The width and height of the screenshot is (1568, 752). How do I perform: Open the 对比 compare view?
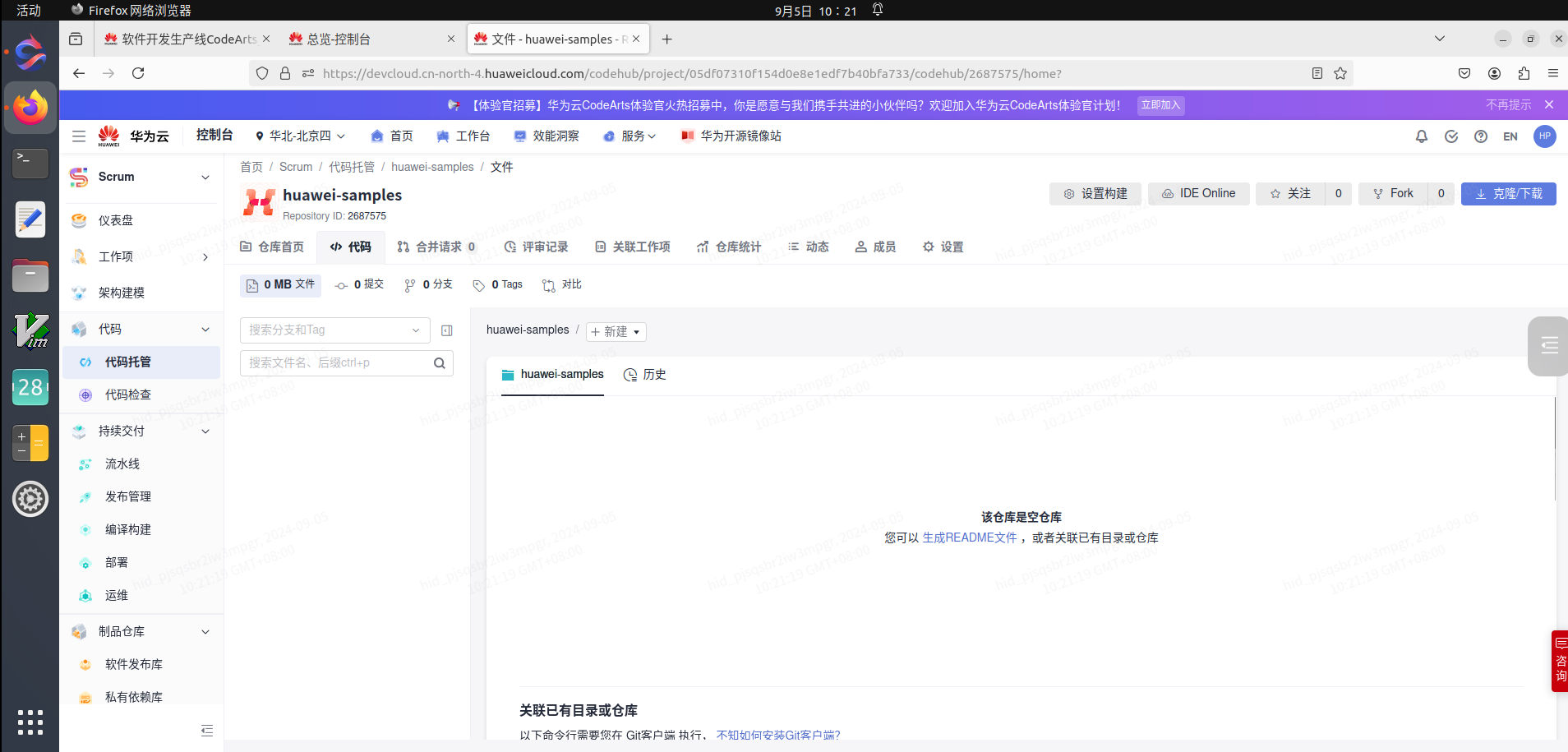click(562, 284)
